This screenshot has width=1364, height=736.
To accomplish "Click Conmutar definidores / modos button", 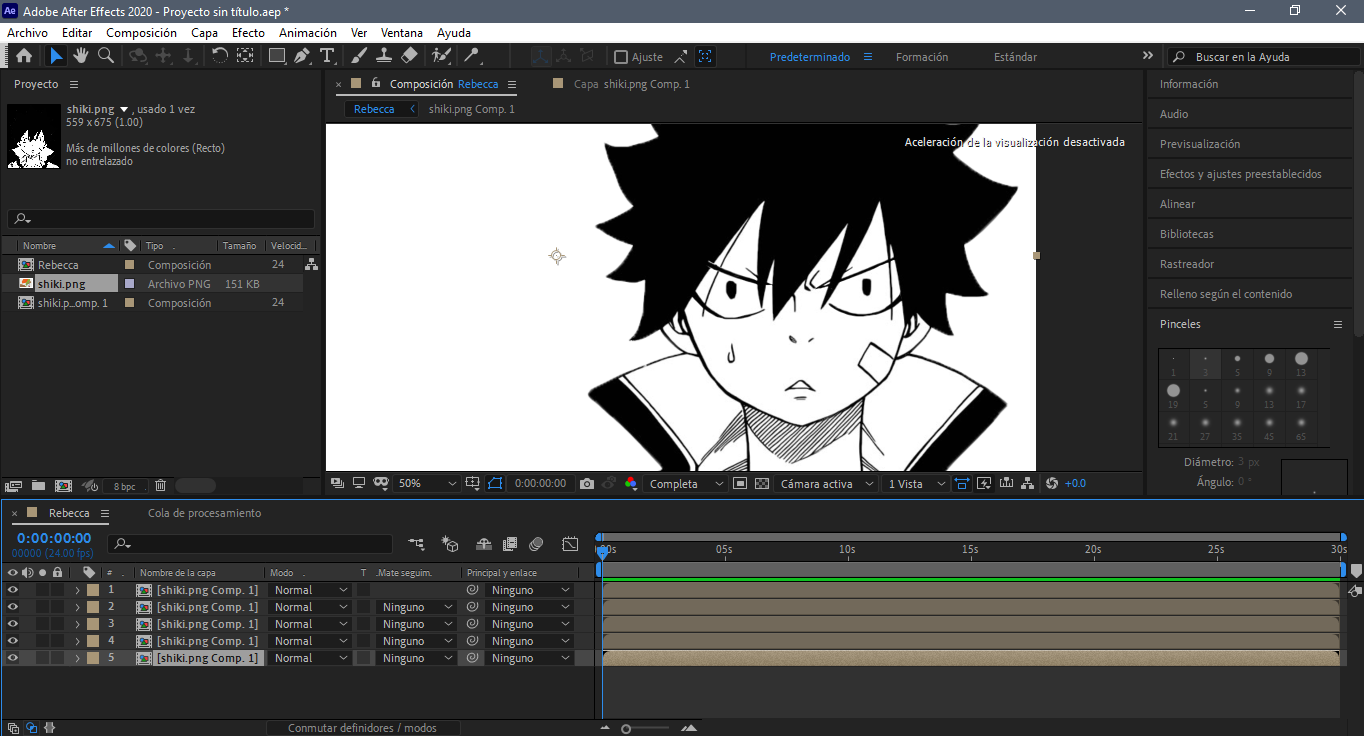I will (363, 728).
